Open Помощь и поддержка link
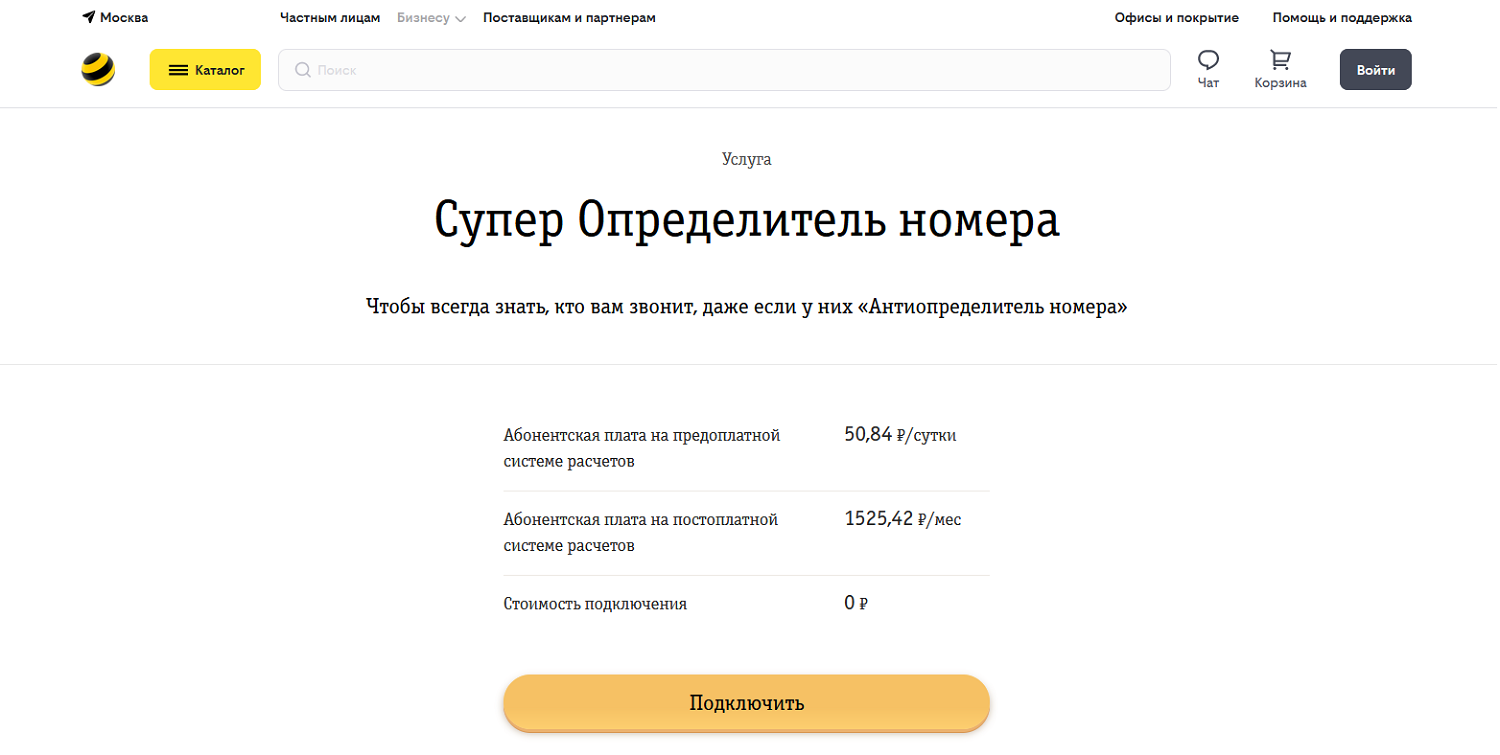Image resolution: width=1500 pixels, height=755 pixels. pos(1342,18)
